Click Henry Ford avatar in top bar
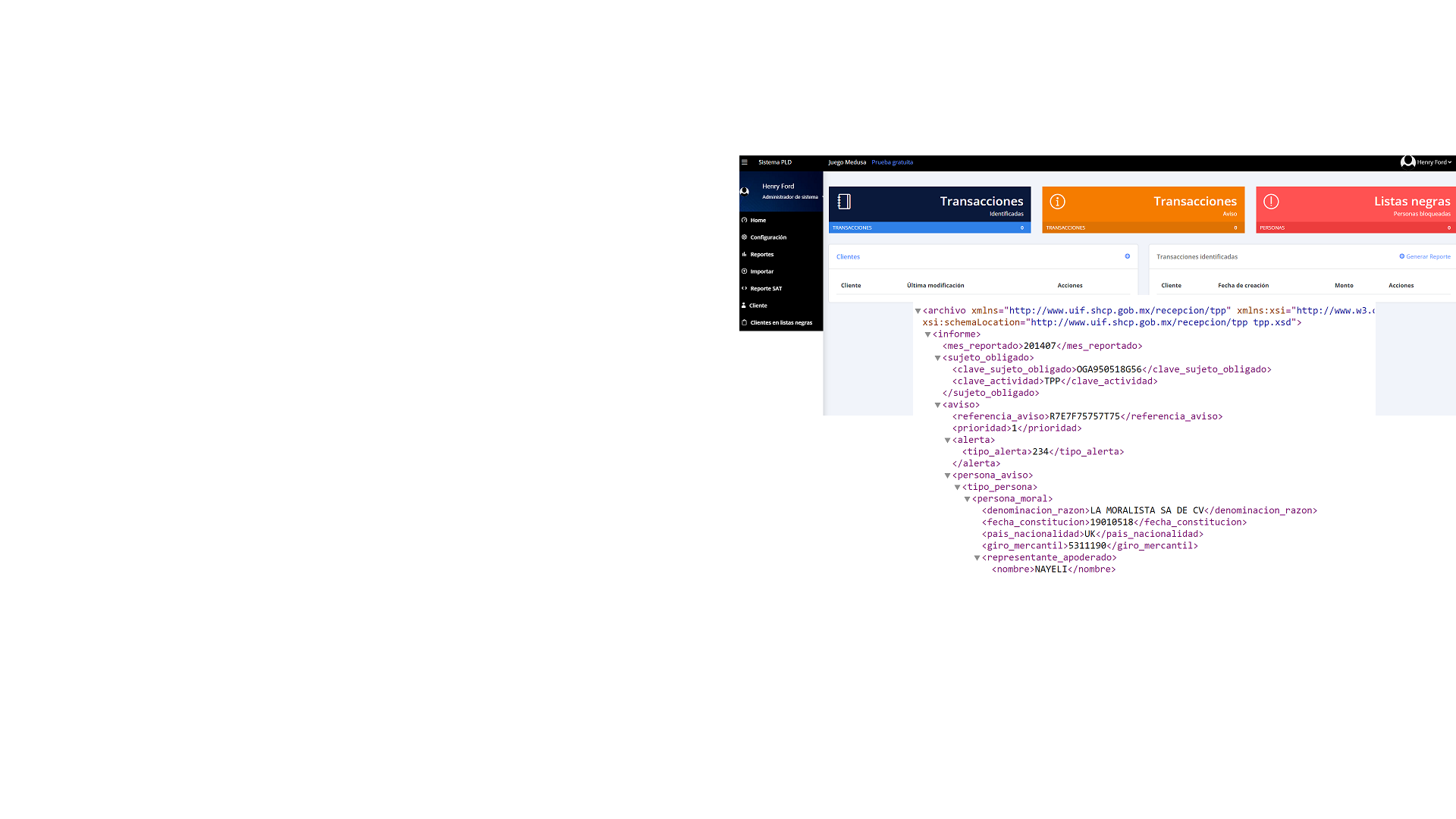This screenshot has height=819, width=1456. pyautogui.click(x=1407, y=162)
